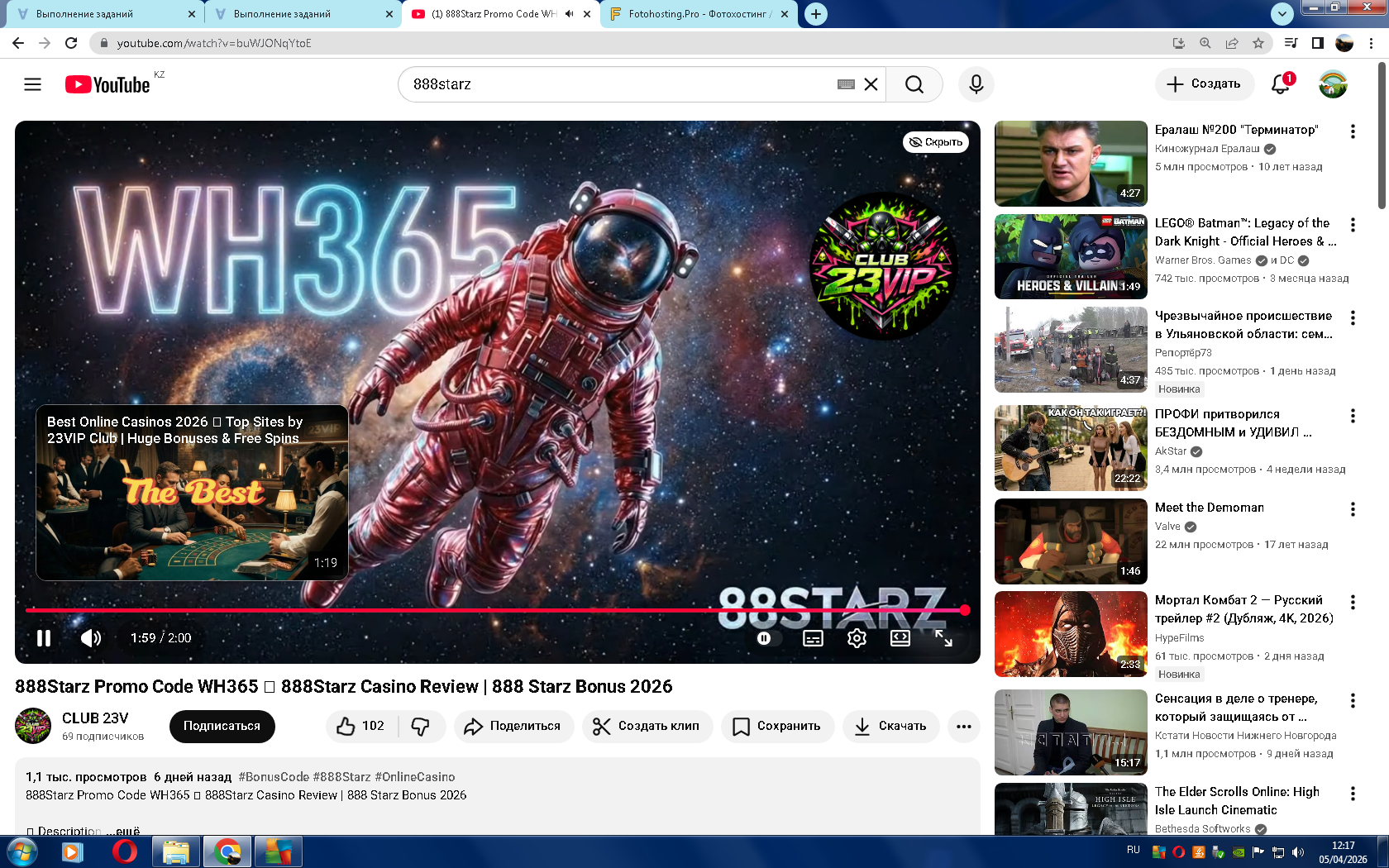
Task: Open the notifications bell
Action: coord(1280,84)
